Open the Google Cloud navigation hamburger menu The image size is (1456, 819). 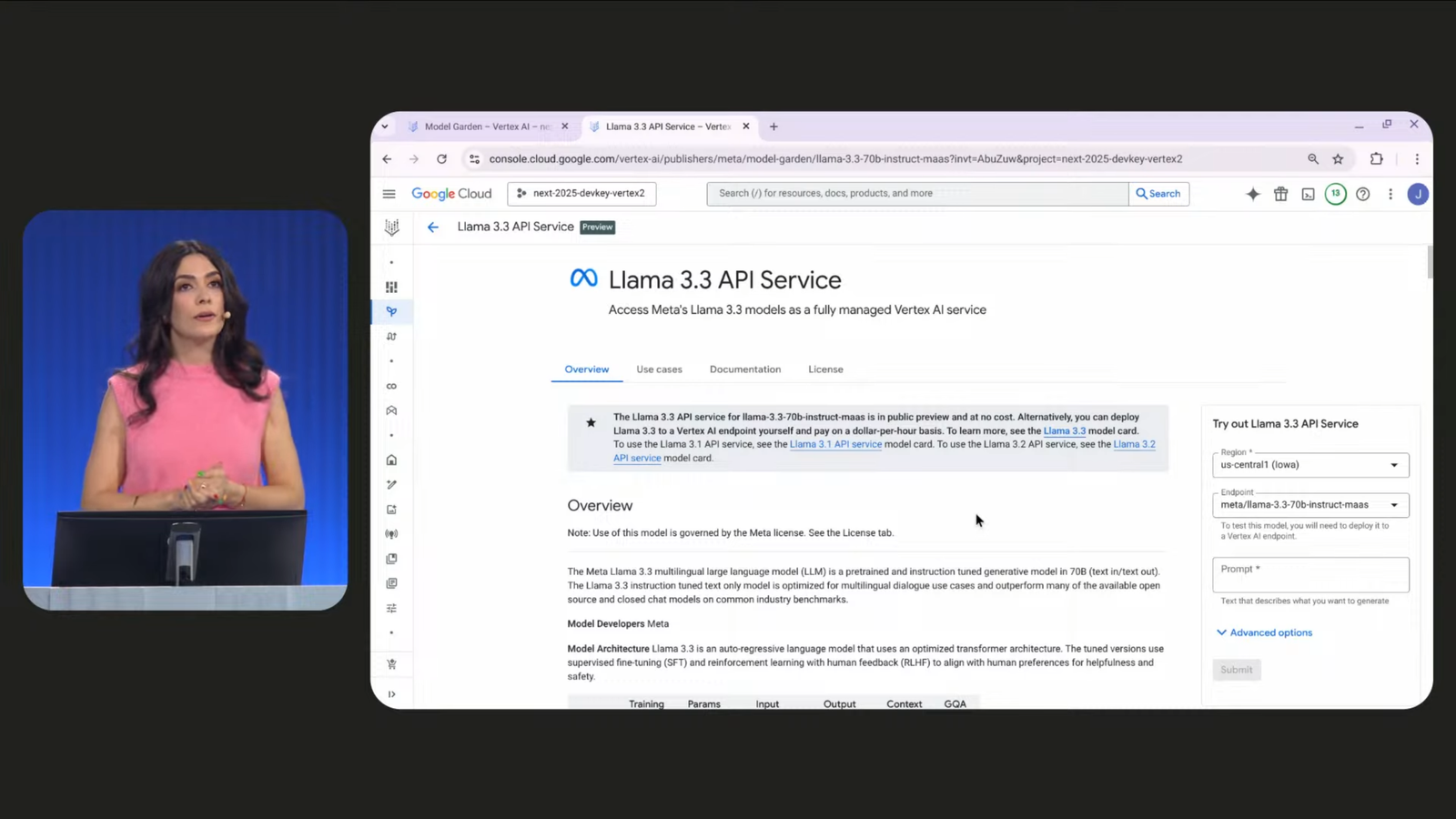(x=389, y=194)
